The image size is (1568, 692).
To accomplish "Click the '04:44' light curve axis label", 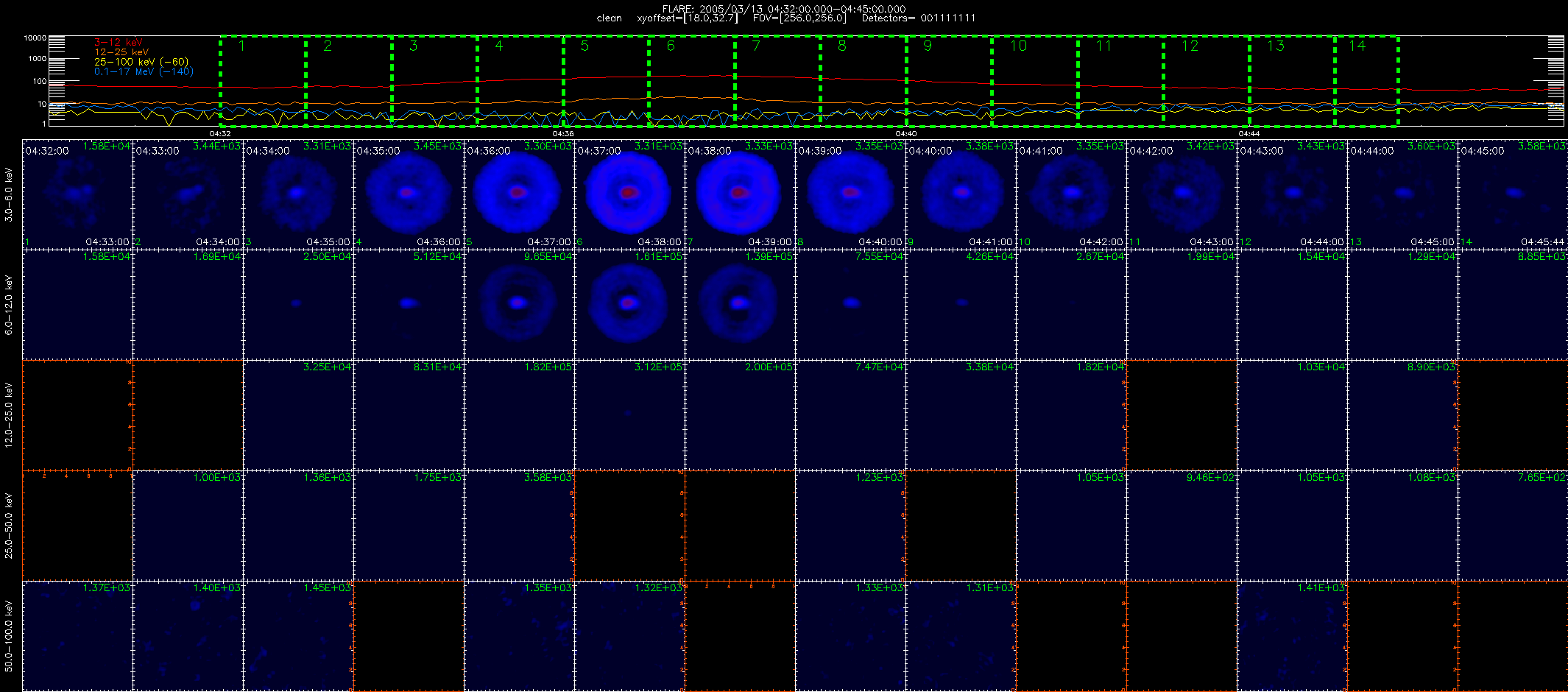I will (x=1249, y=133).
